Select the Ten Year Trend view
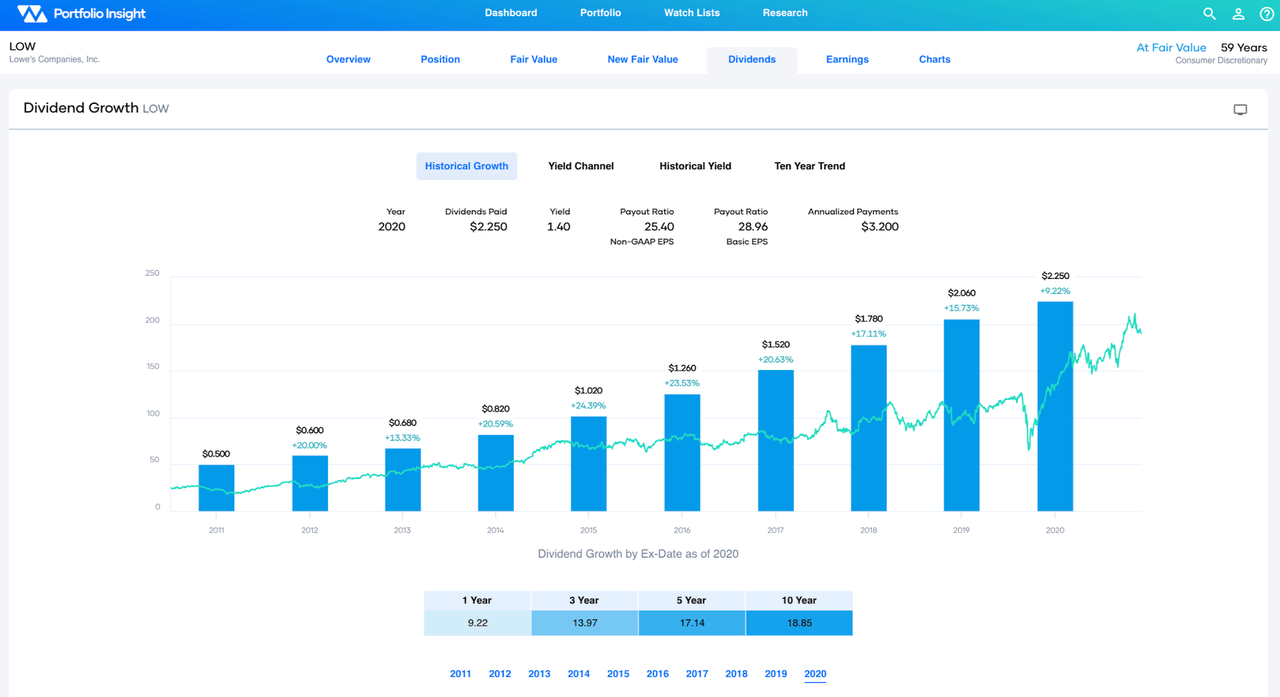 (x=810, y=165)
